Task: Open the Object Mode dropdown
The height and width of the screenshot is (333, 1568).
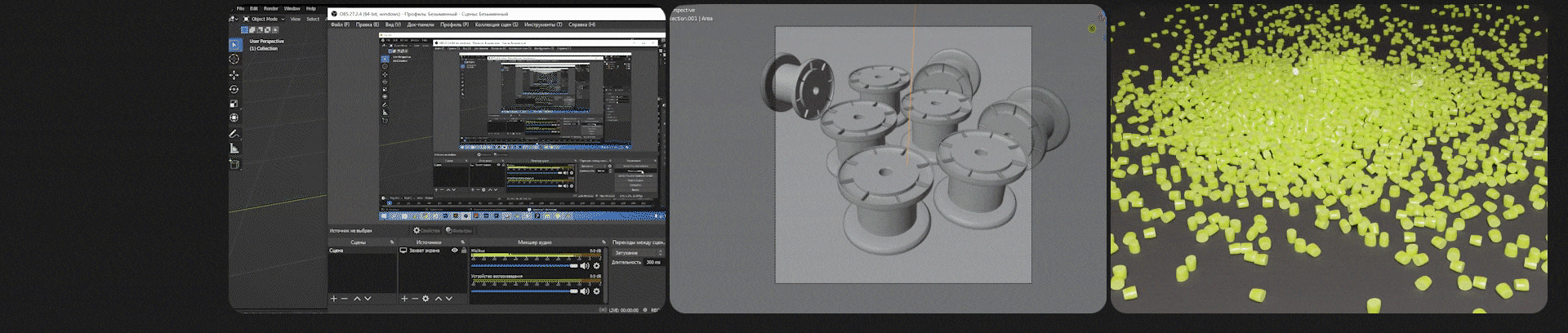Action: [266, 19]
